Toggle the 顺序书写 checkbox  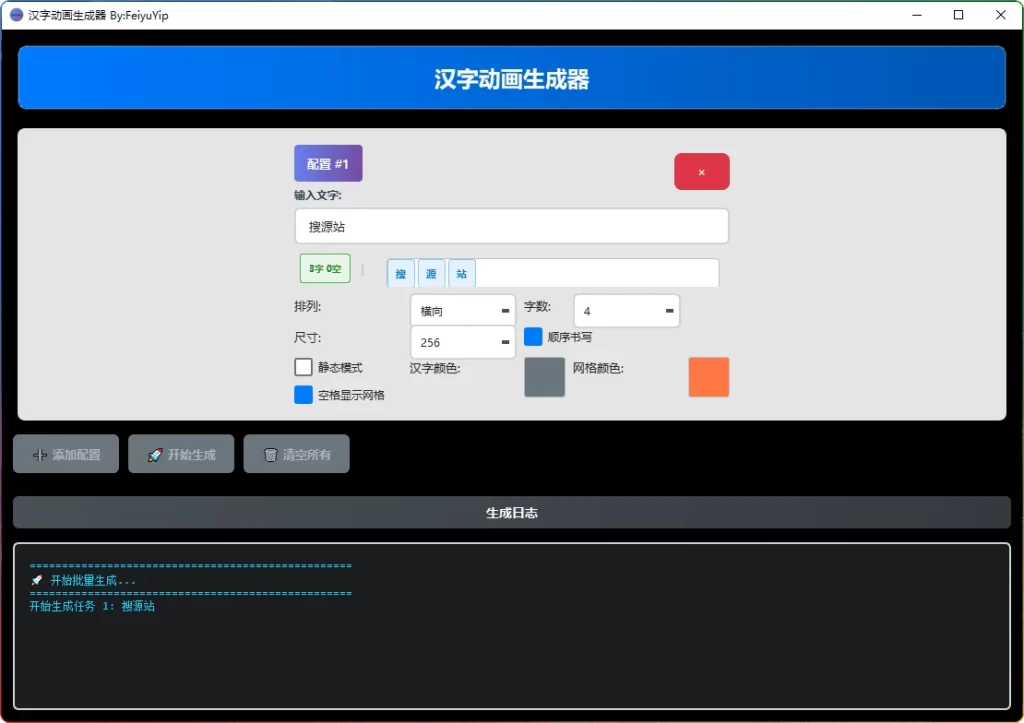click(x=533, y=337)
